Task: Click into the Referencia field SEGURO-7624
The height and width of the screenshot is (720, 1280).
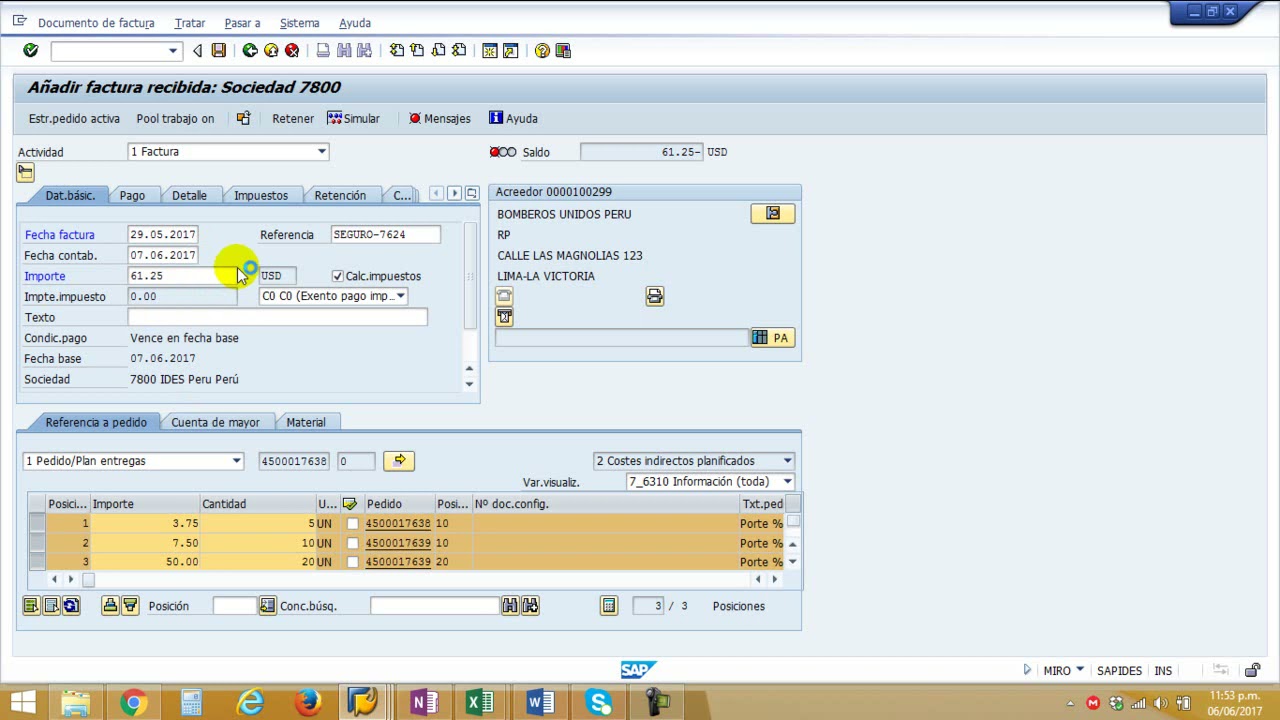Action: (x=385, y=234)
